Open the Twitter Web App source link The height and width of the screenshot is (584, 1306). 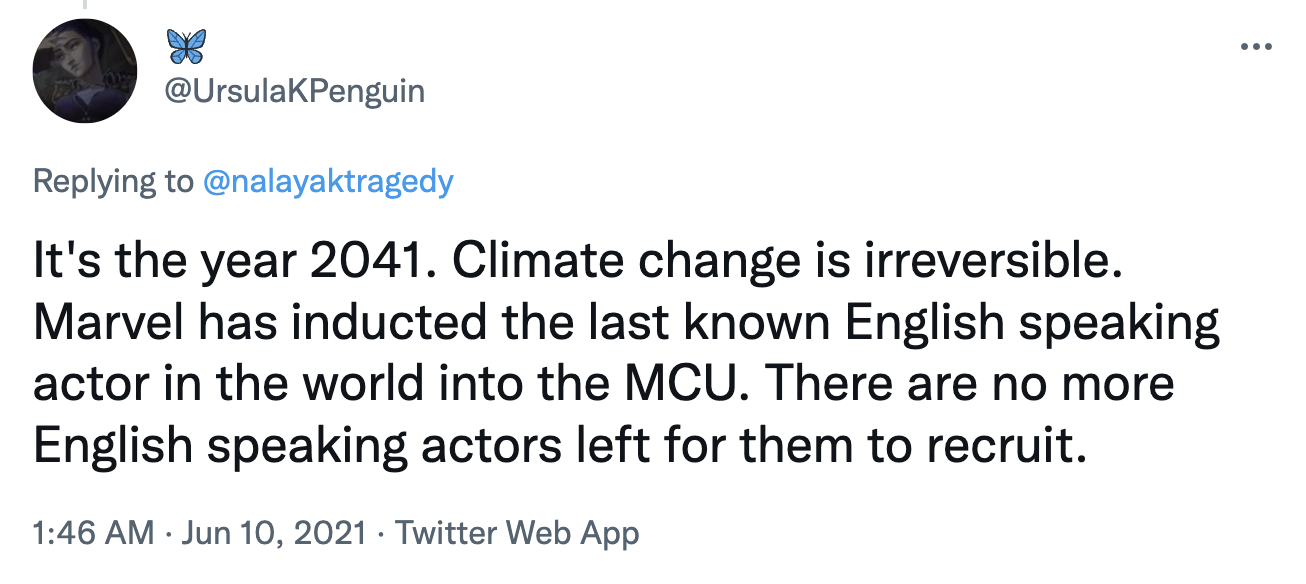coord(516,533)
